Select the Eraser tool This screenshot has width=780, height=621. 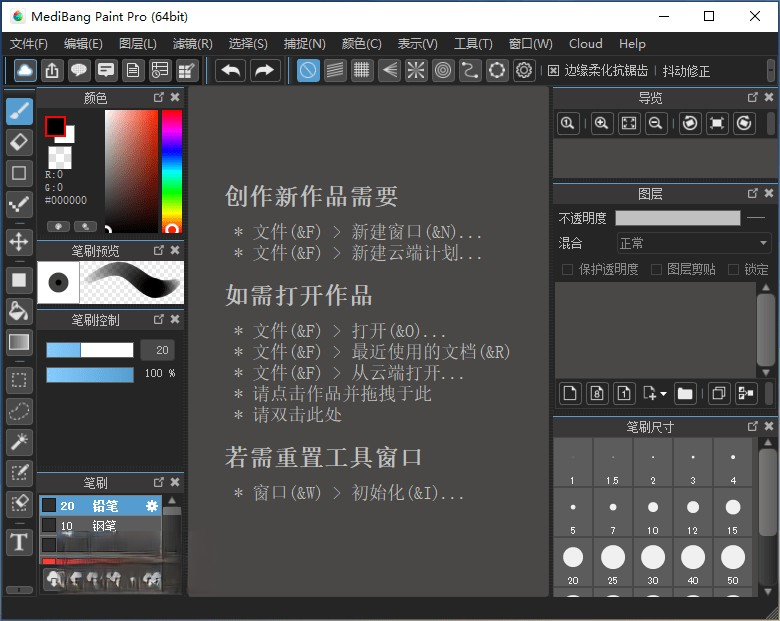19,142
